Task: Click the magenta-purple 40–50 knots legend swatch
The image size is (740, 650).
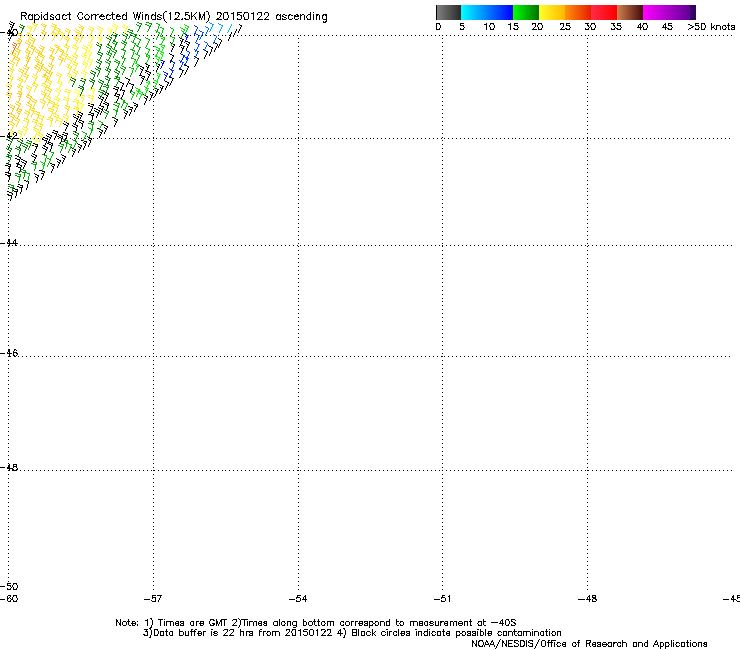Action: [669, 12]
